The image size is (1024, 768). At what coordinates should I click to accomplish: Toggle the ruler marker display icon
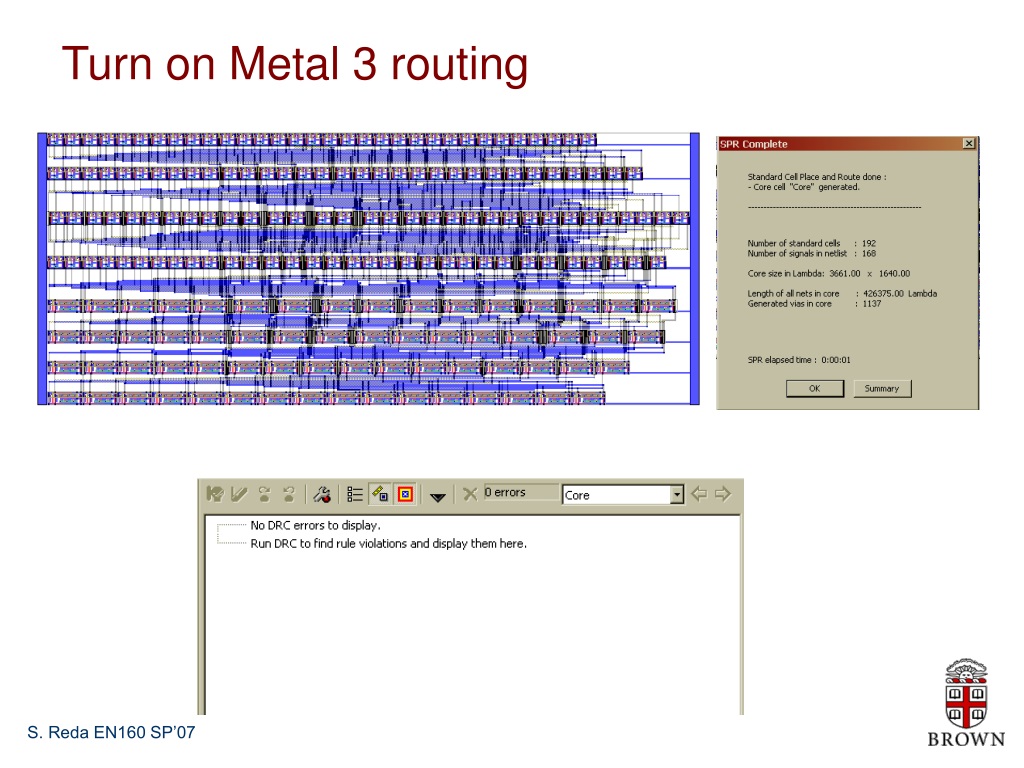coord(380,494)
